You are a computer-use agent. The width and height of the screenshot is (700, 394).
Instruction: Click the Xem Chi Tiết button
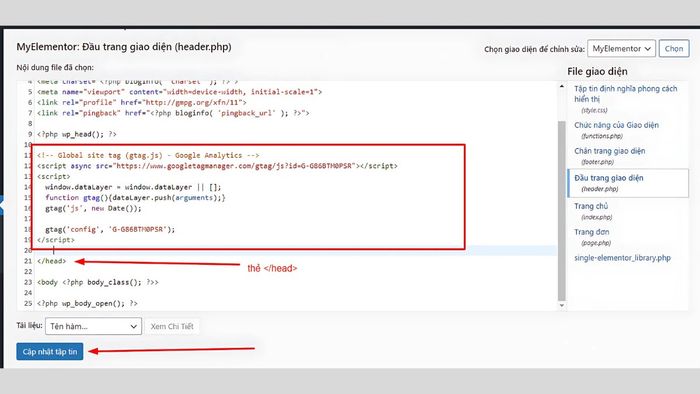[x=172, y=326]
